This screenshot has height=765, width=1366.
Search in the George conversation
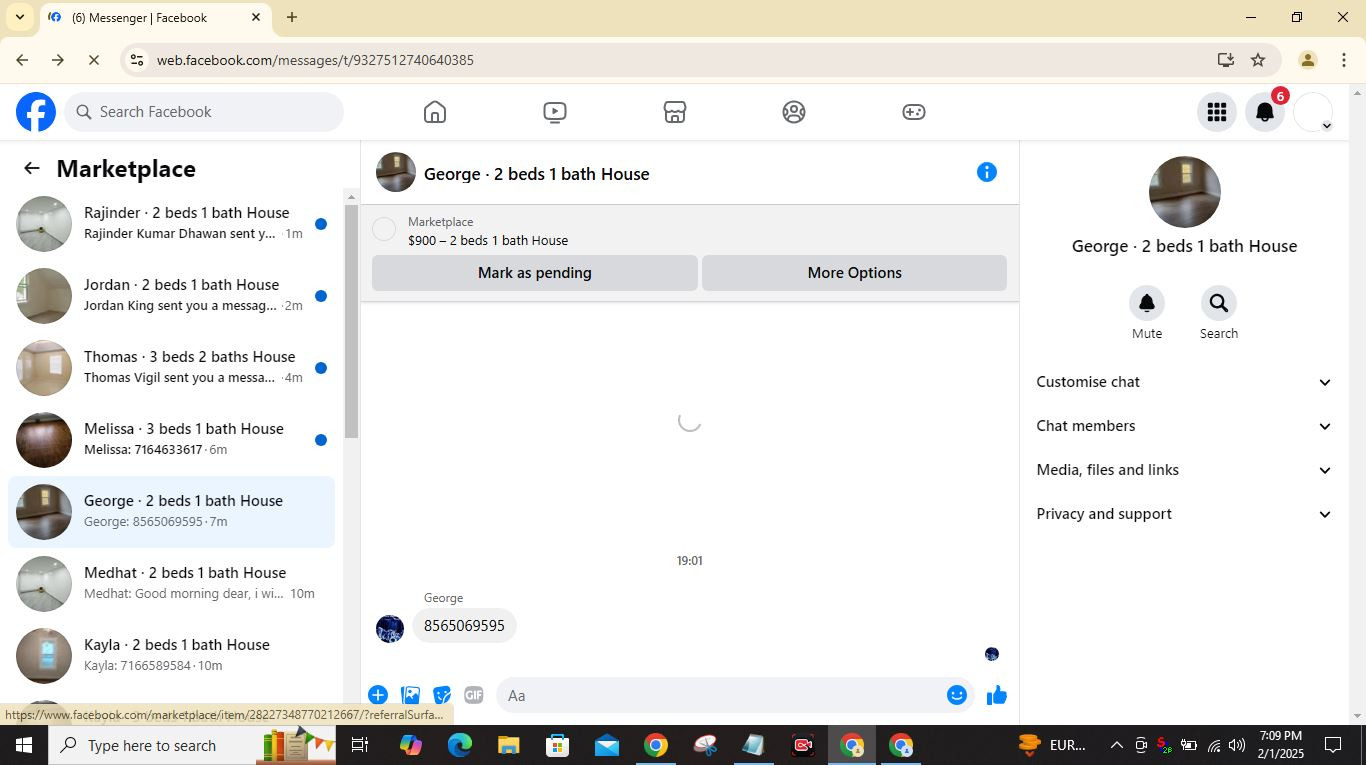point(1219,303)
